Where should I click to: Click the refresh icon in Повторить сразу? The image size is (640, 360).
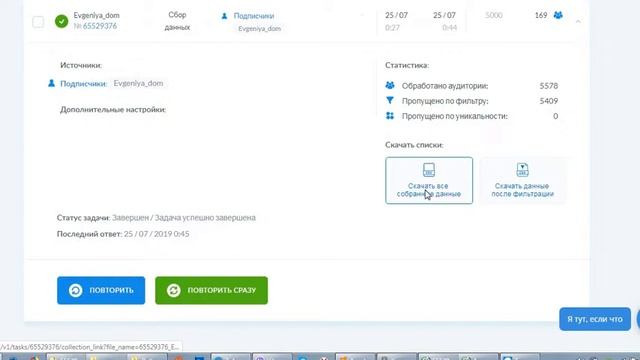pyautogui.click(x=173, y=290)
